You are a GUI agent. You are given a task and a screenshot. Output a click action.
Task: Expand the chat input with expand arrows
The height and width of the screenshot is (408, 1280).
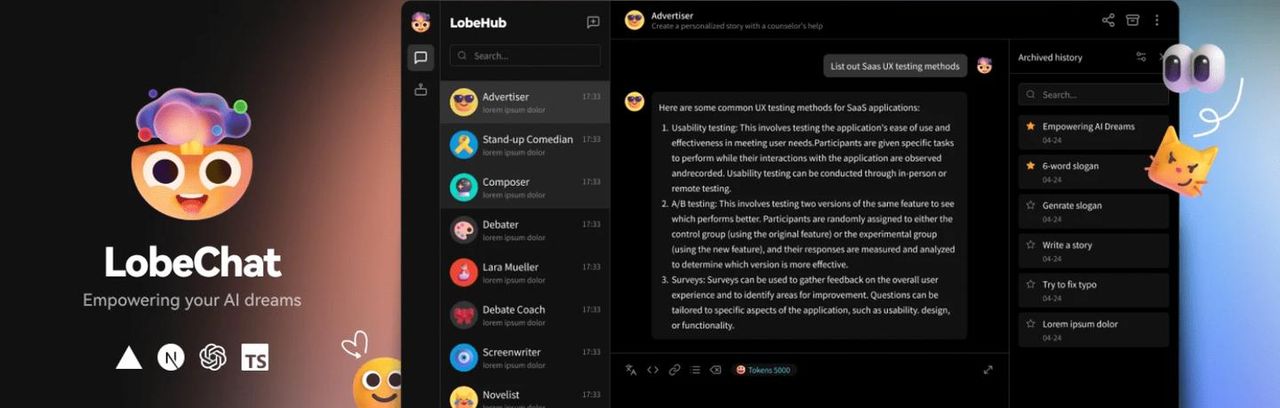click(x=988, y=370)
